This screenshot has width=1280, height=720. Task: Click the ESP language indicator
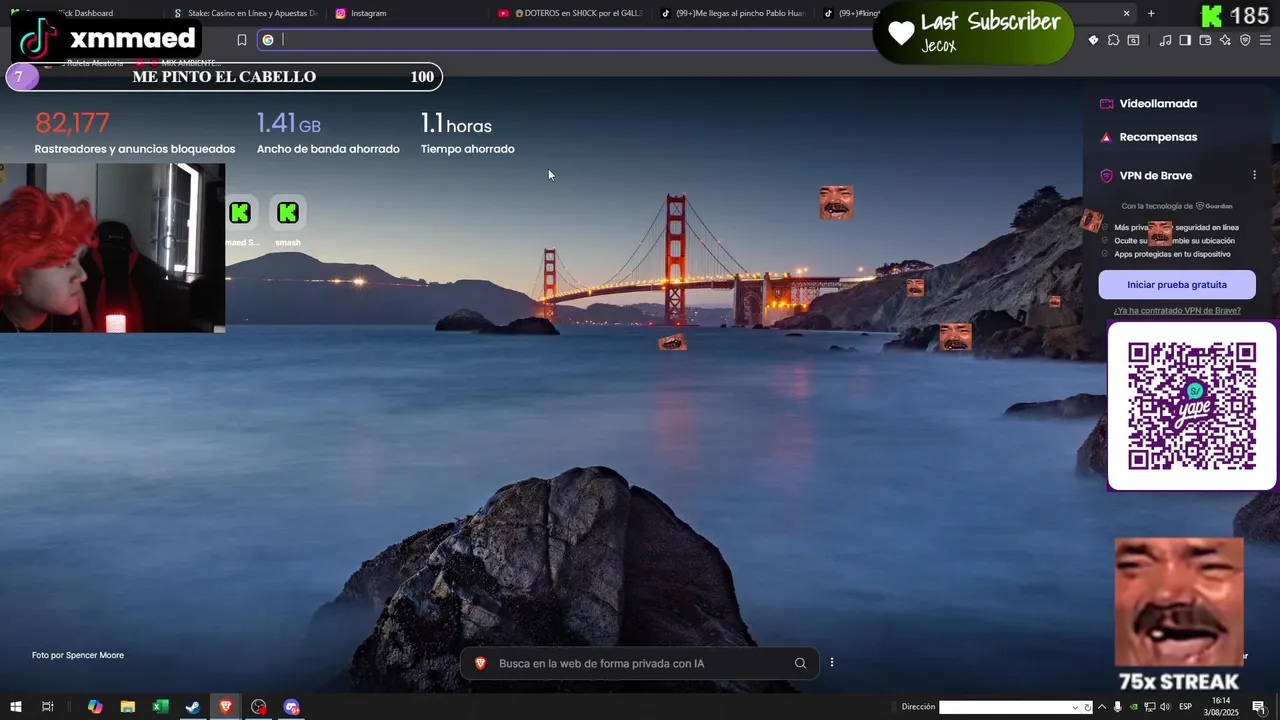(x=1185, y=707)
